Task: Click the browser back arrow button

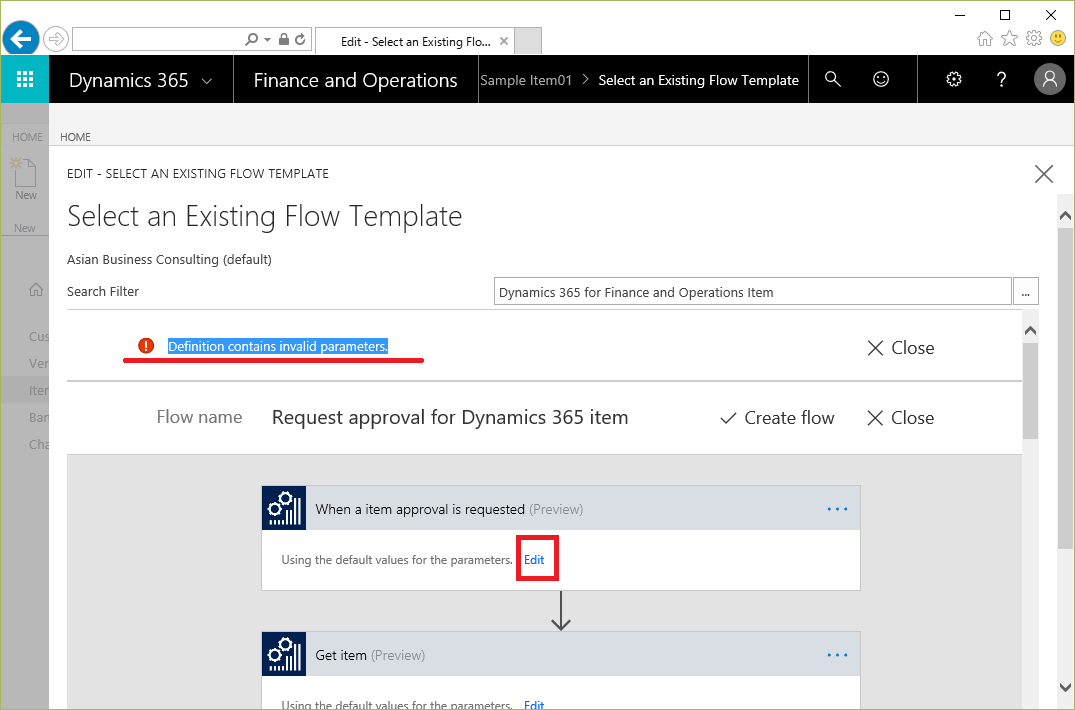Action: pyautogui.click(x=21, y=38)
